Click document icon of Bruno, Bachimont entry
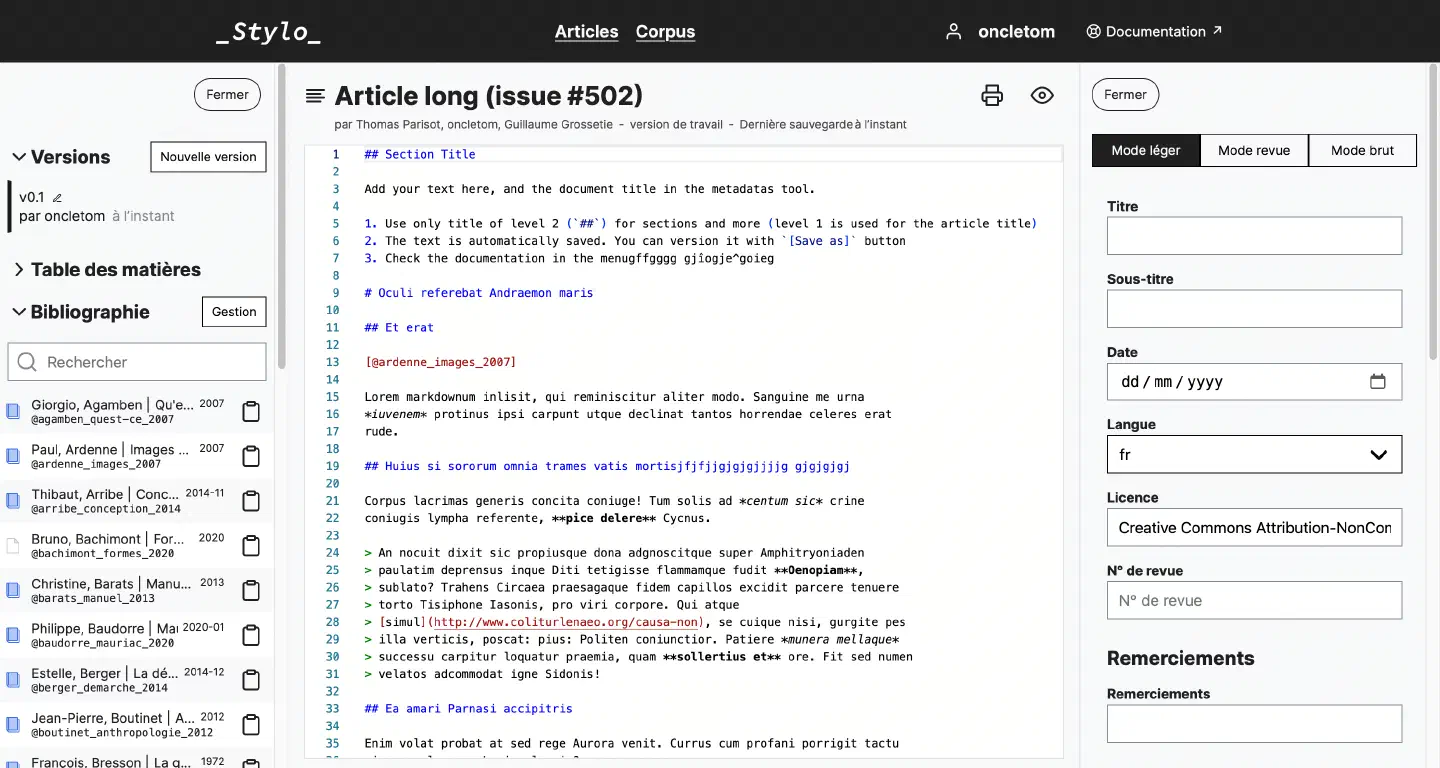 tap(13, 546)
